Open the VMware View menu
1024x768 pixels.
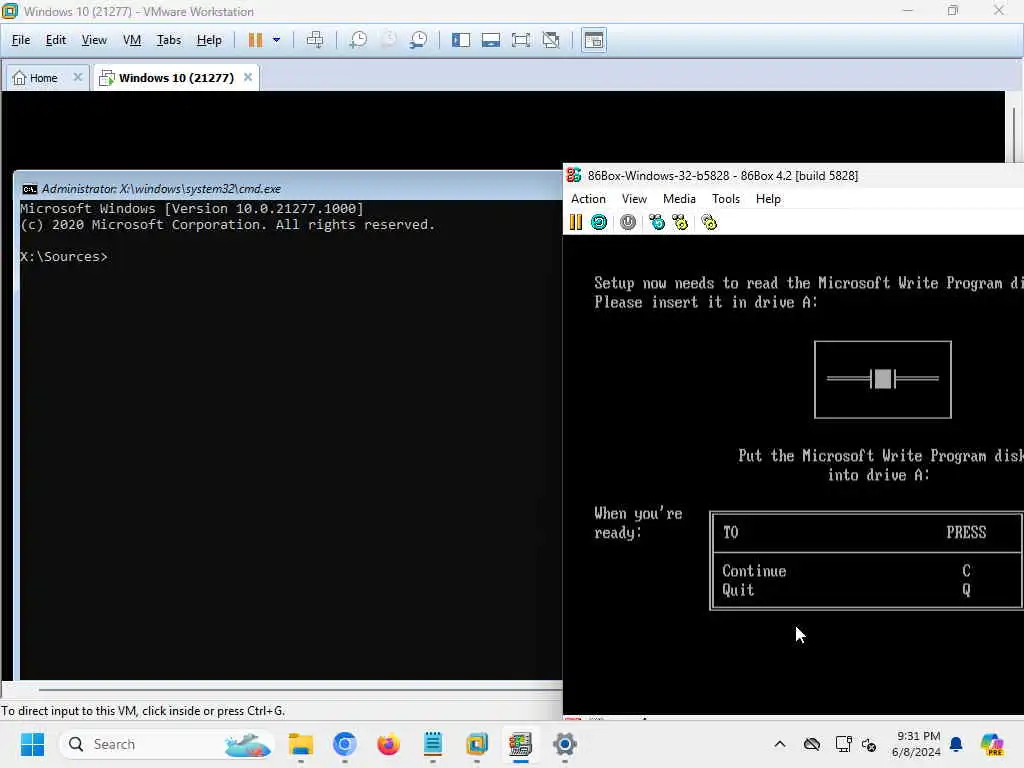click(94, 40)
